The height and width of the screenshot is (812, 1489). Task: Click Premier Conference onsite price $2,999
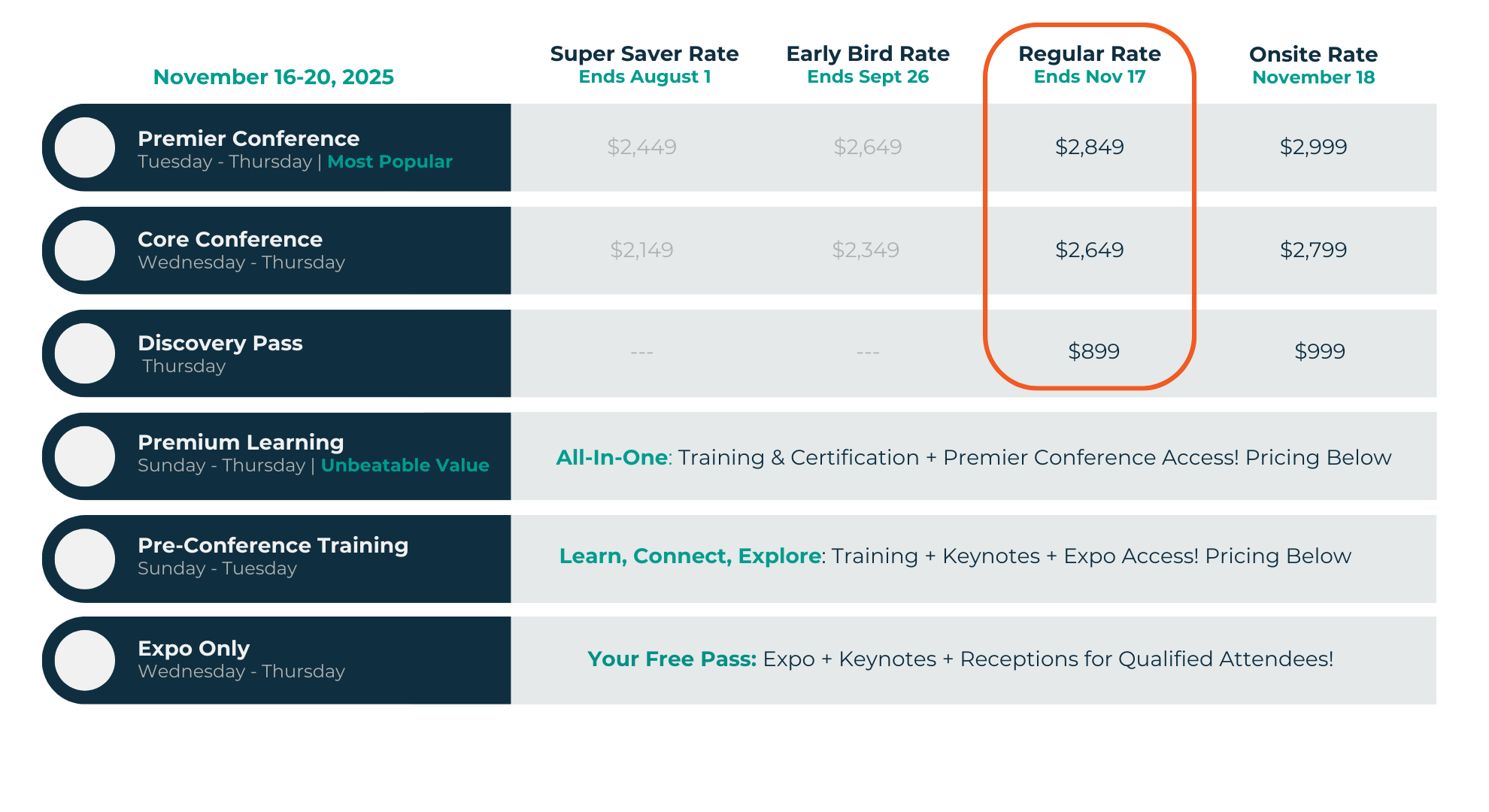(x=1313, y=147)
